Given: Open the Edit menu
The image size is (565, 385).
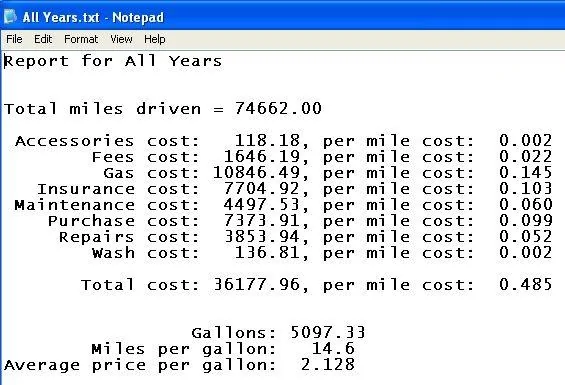Looking at the screenshot, I should tap(43, 39).
